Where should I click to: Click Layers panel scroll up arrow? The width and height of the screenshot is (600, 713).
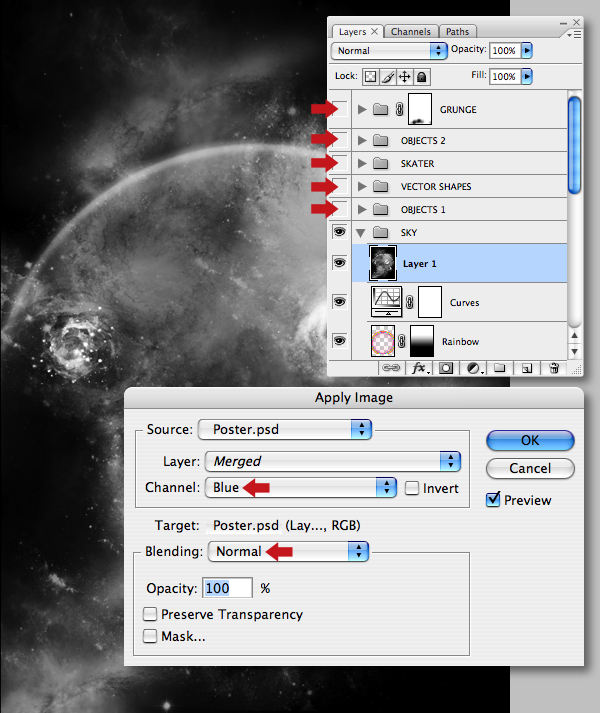pyautogui.click(x=575, y=335)
